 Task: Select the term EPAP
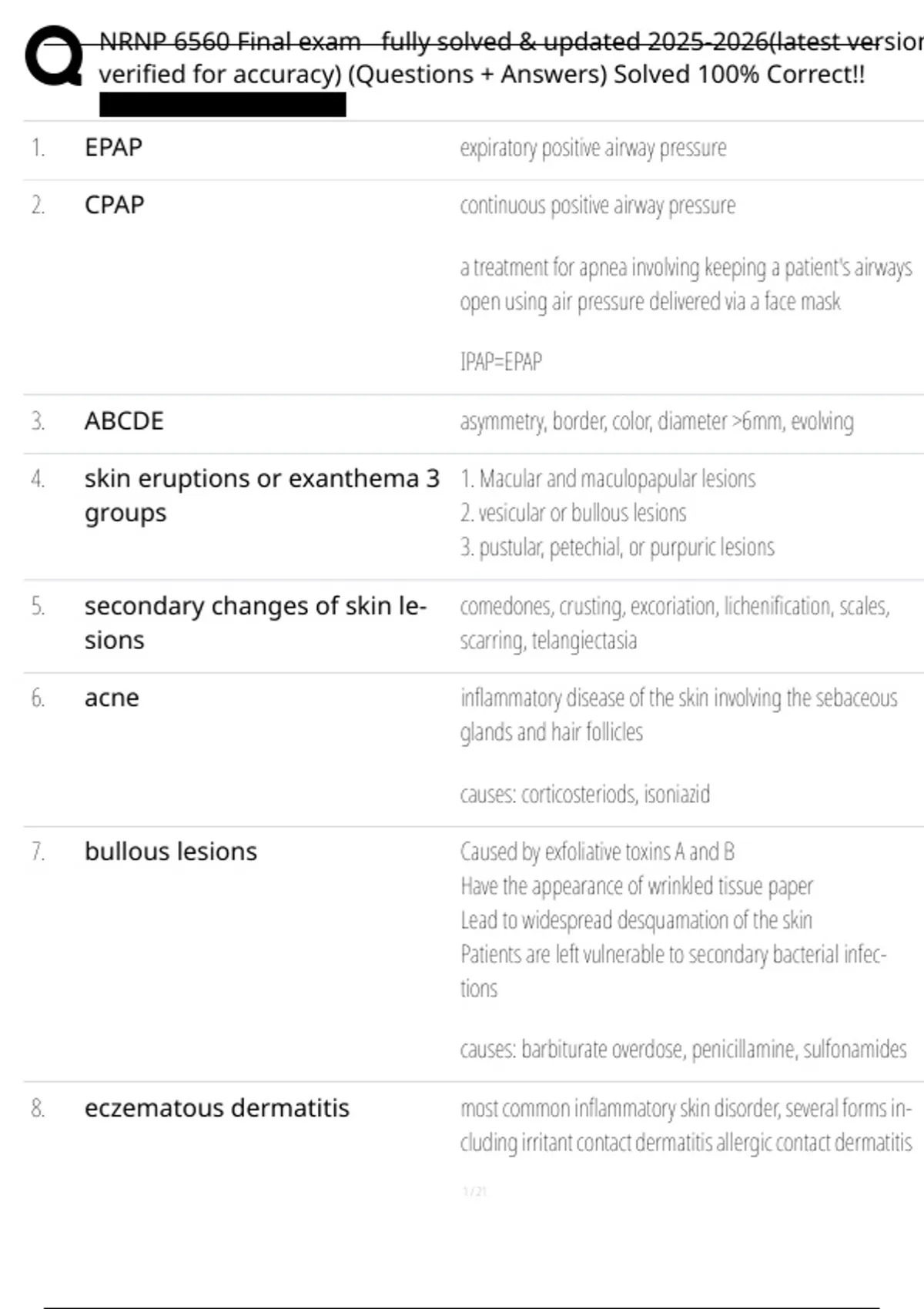tap(114, 147)
